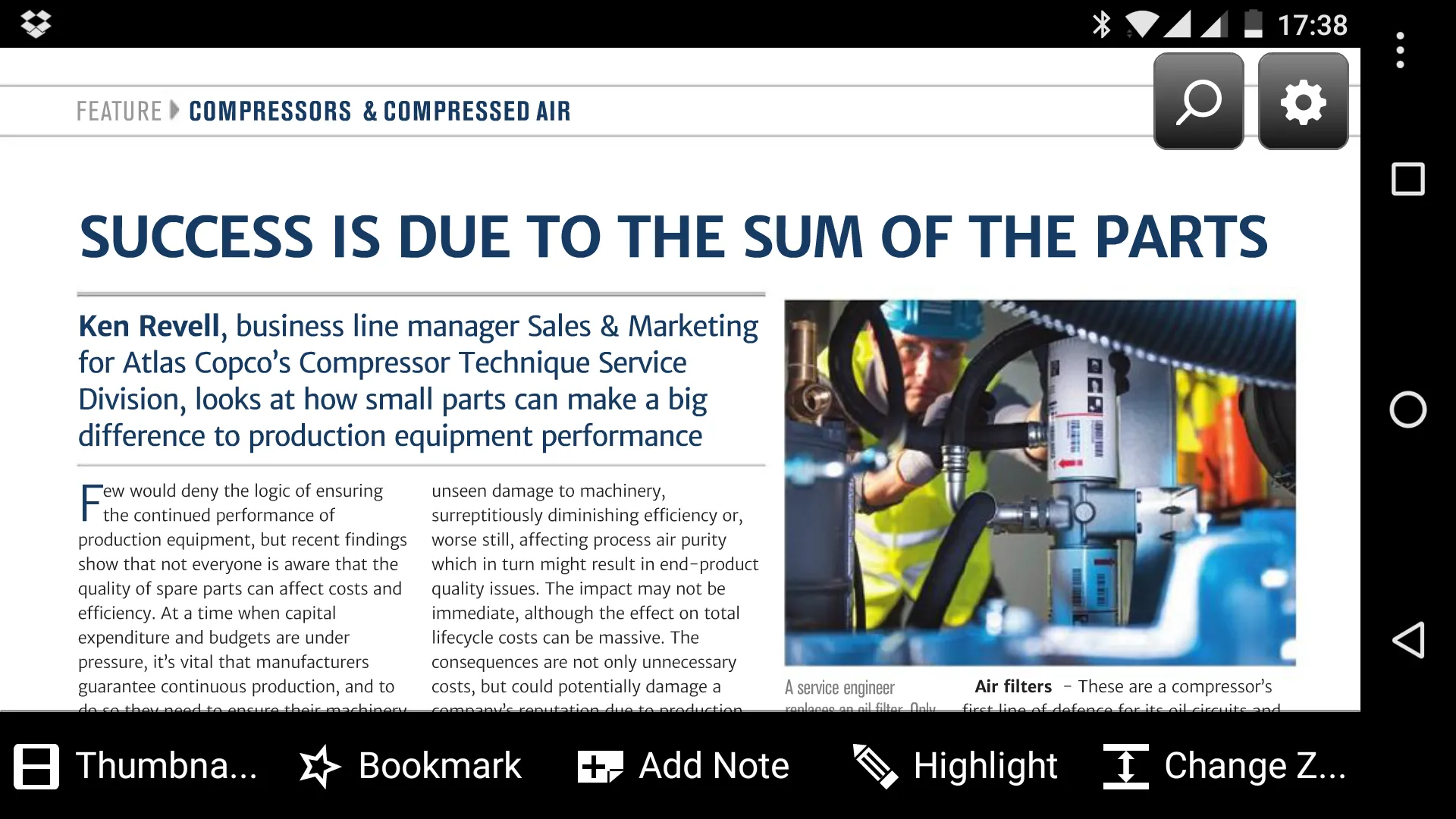
Task: Select the FEATURE menu label
Action: click(120, 110)
